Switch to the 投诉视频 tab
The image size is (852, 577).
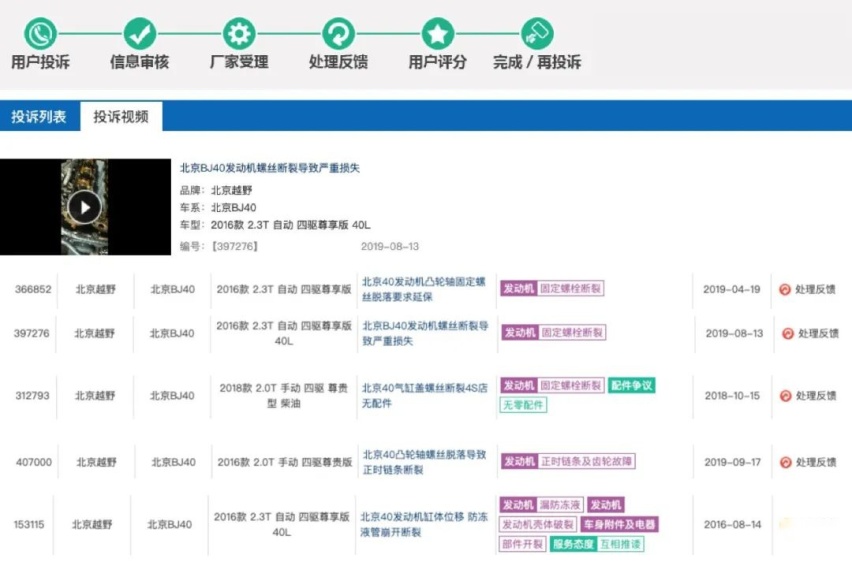click(x=121, y=116)
